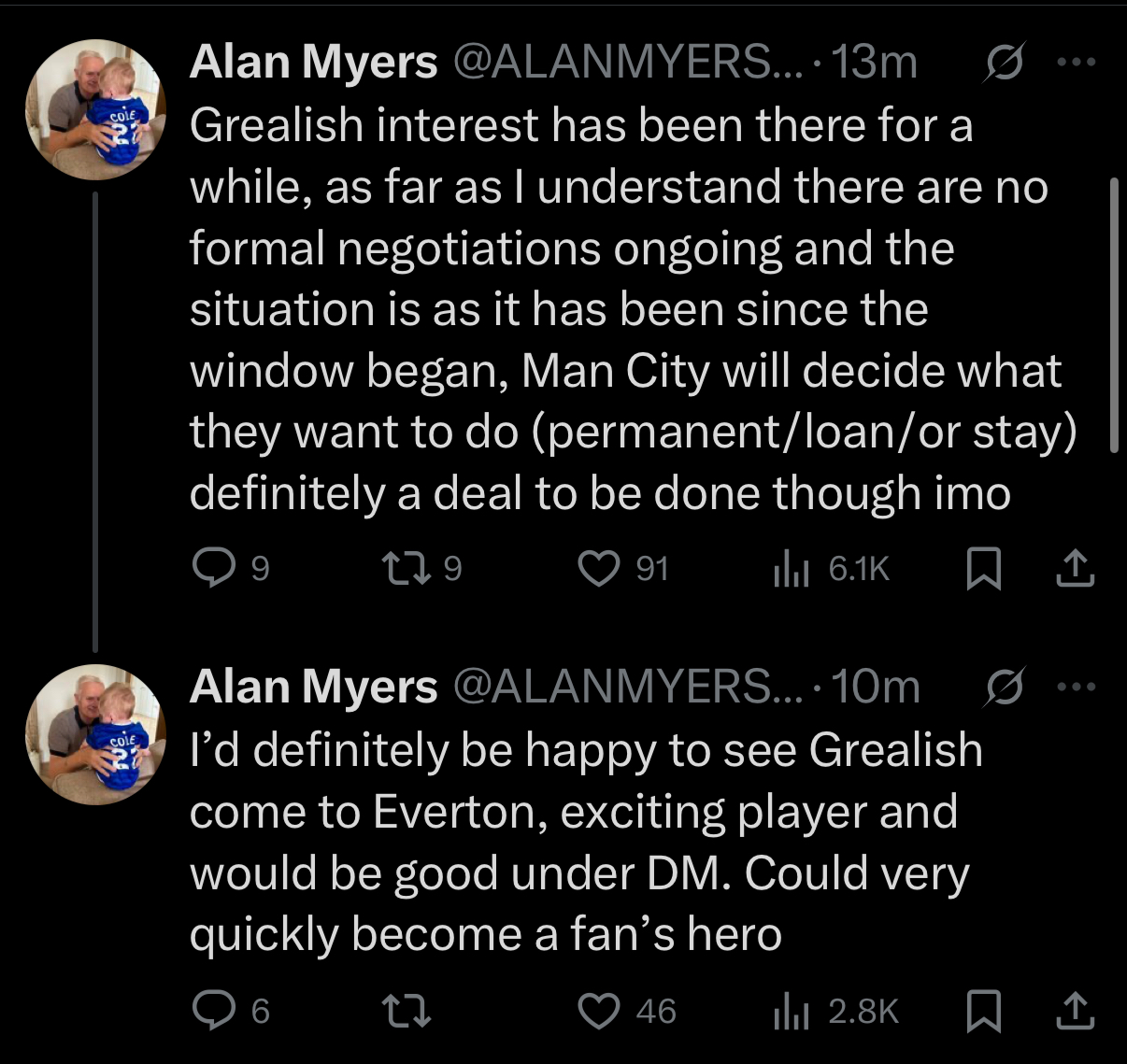Share the second tweet via share icon

coord(1075,1011)
